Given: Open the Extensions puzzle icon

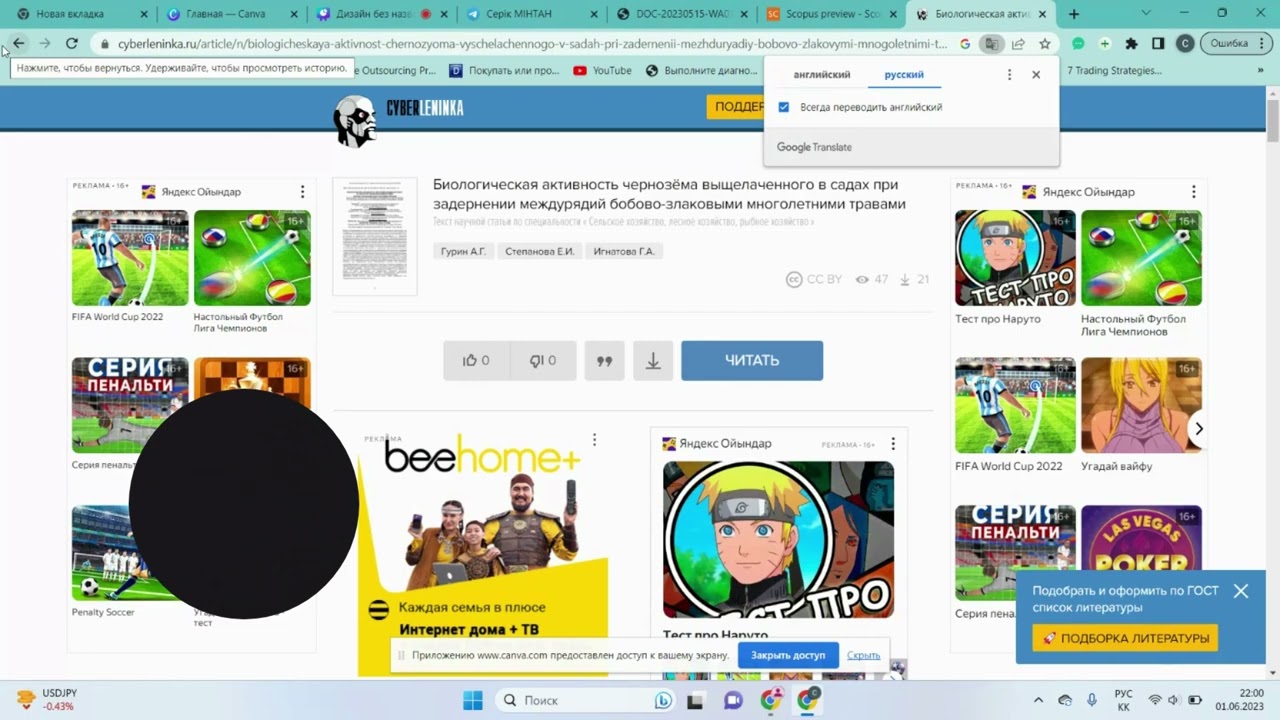Looking at the screenshot, I should (x=1131, y=44).
